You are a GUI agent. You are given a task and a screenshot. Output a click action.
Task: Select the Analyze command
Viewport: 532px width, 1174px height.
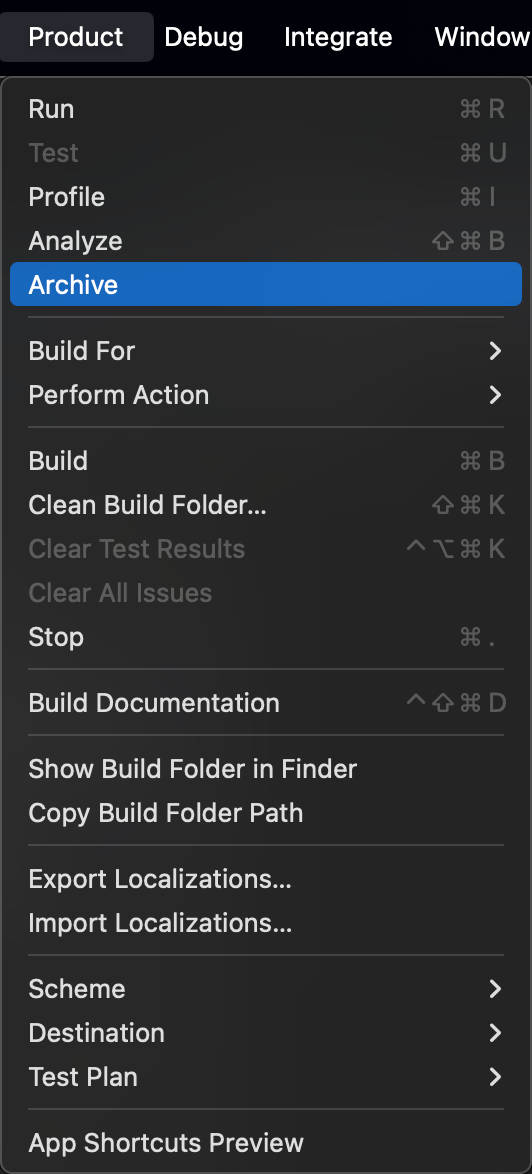pos(266,241)
